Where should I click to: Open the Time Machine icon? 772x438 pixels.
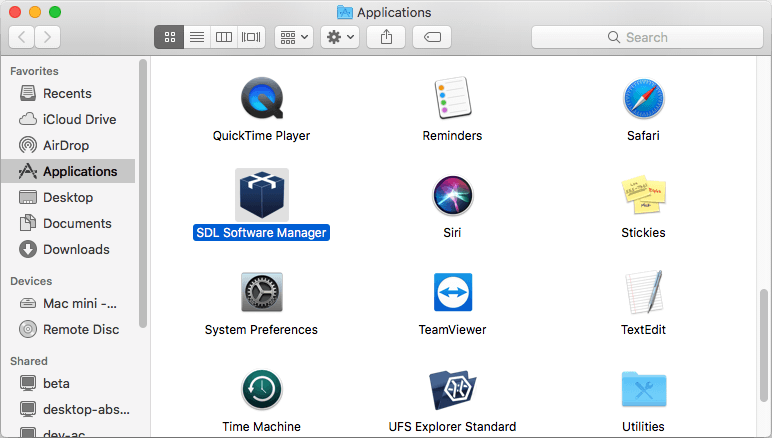261,389
